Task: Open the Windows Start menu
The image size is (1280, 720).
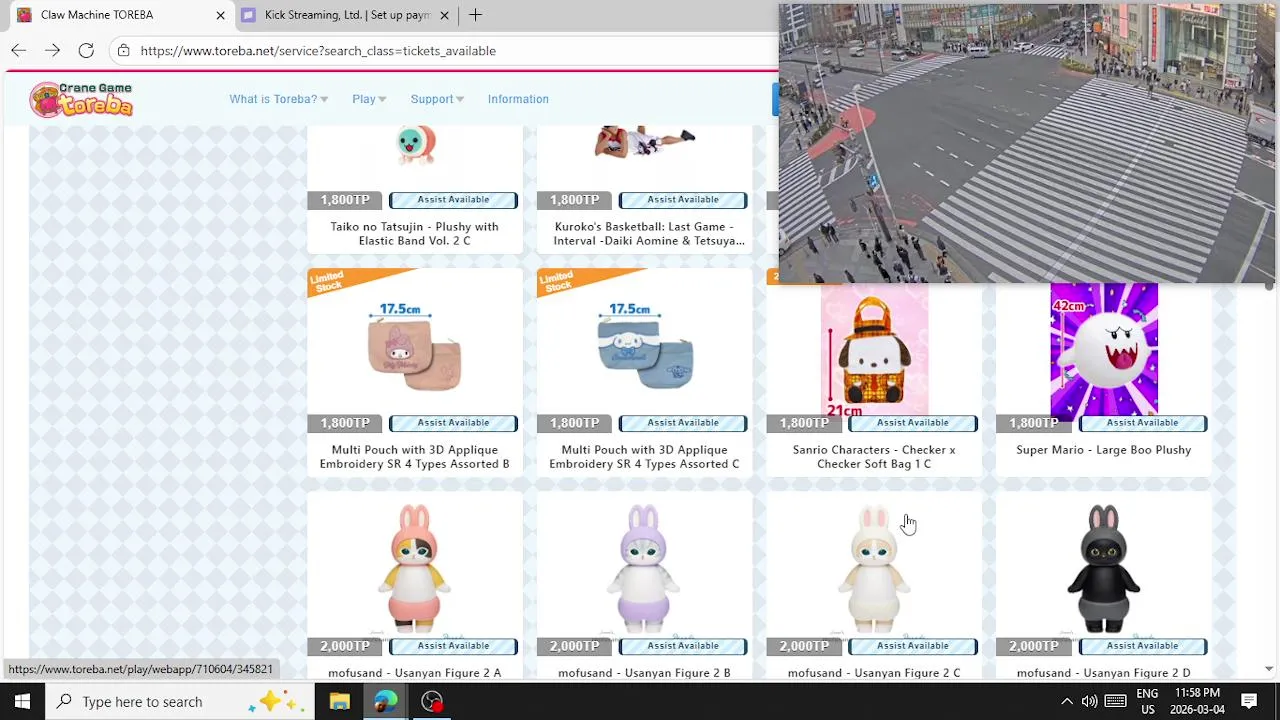Action: click(22, 701)
